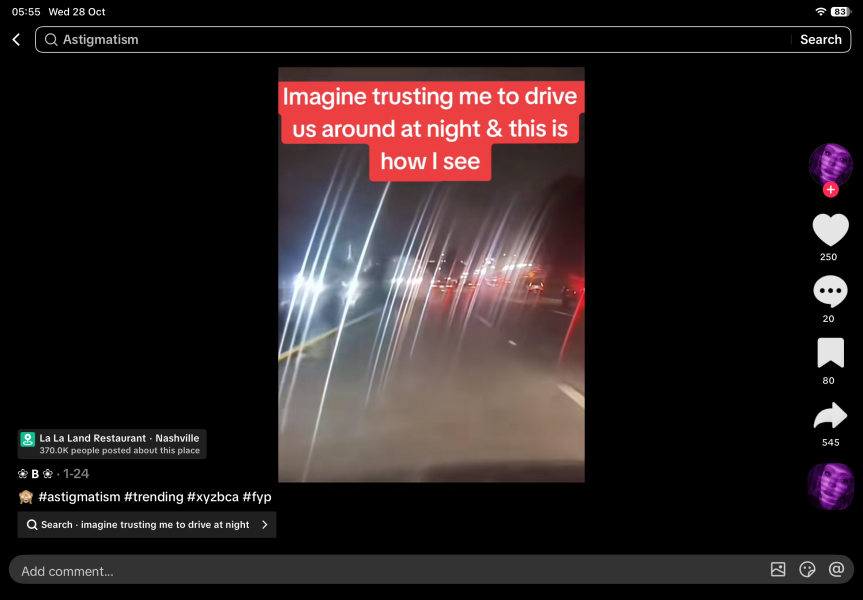
Task: Open the La La Land Restaurant location tag
Action: click(112, 444)
